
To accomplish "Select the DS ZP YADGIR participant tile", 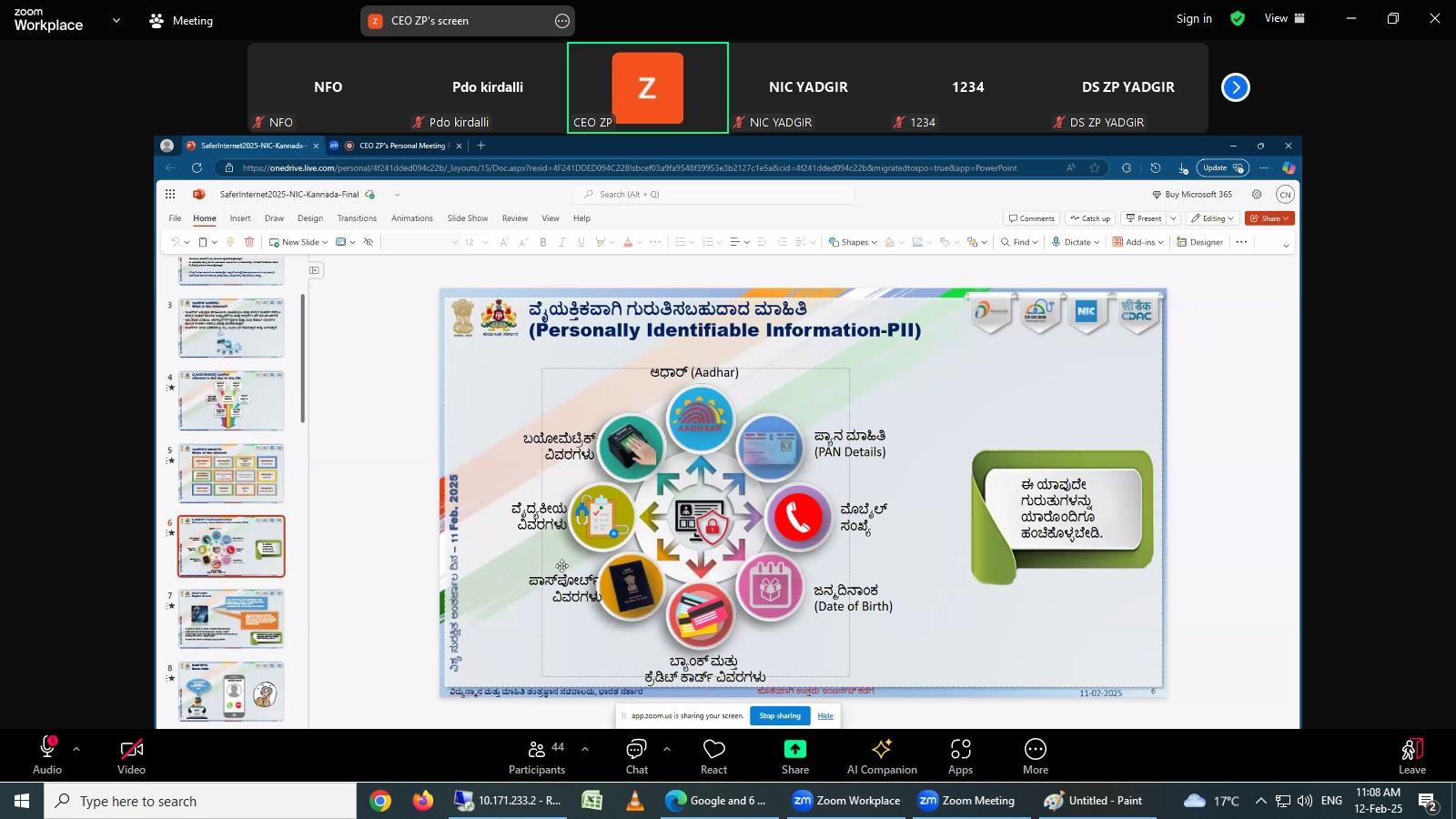I will point(1127,87).
